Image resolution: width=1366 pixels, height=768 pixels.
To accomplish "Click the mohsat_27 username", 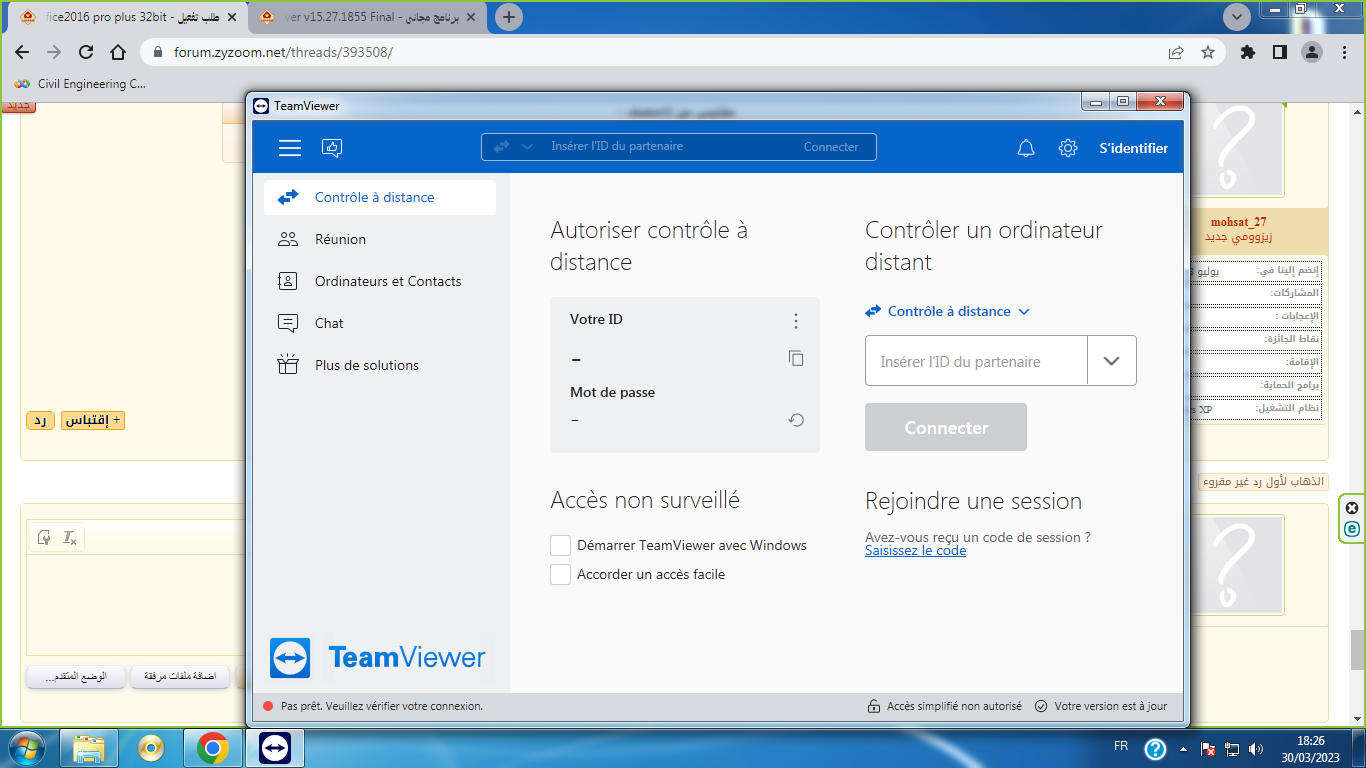I will (1238, 222).
